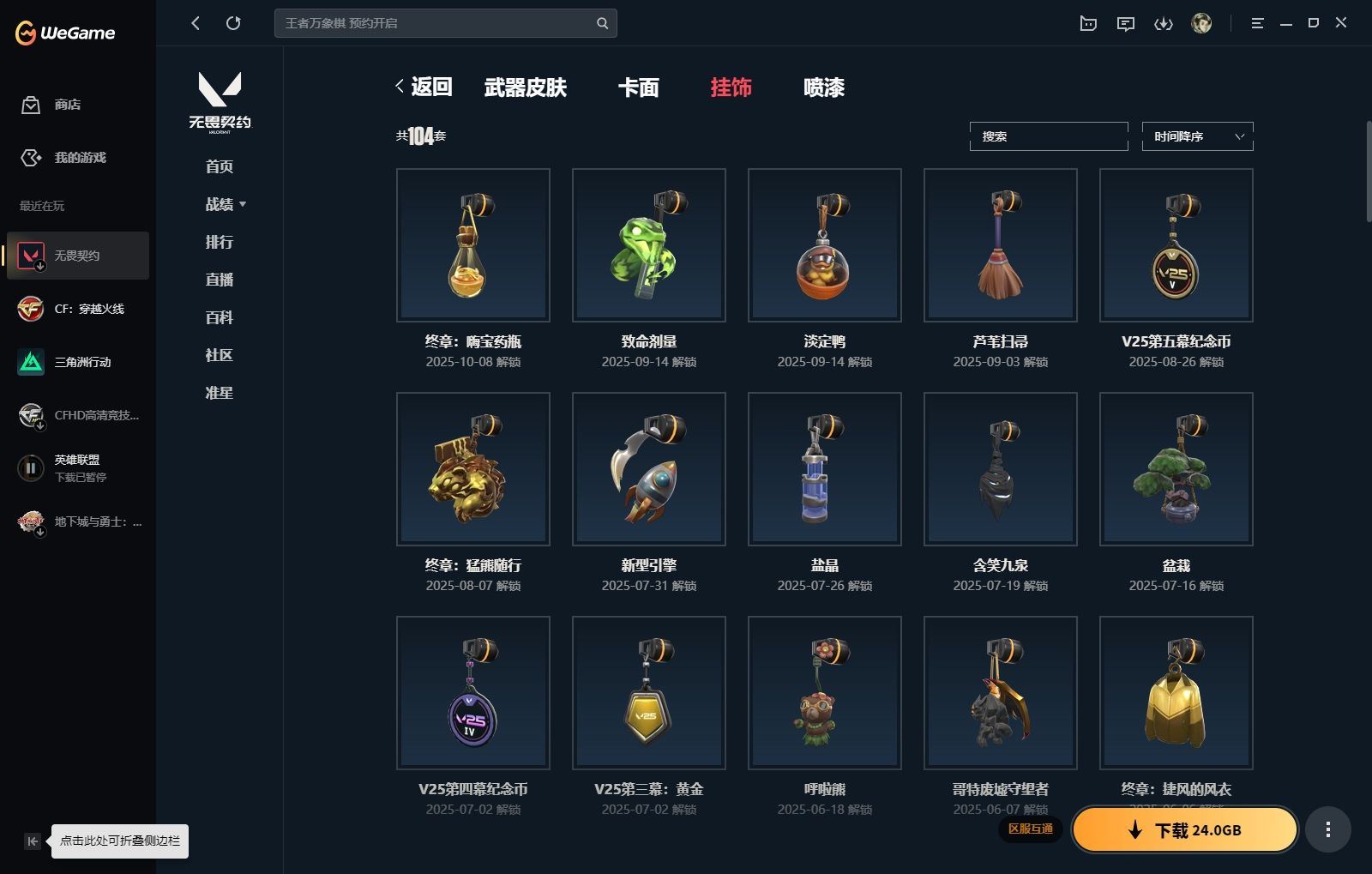Click 返回 back chevron link

424,87
